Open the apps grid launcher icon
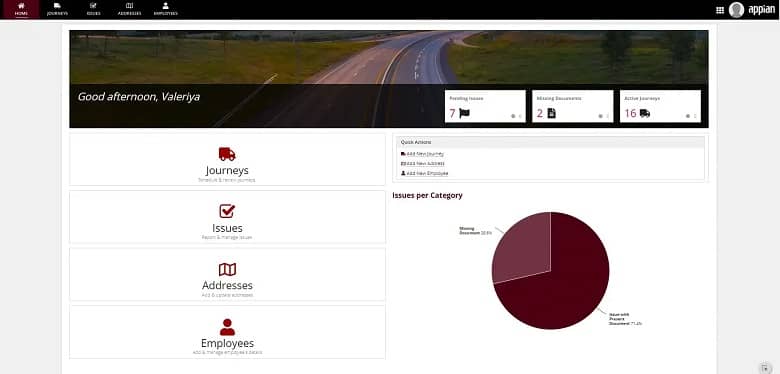Image resolution: width=780 pixels, height=374 pixels. pos(720,10)
